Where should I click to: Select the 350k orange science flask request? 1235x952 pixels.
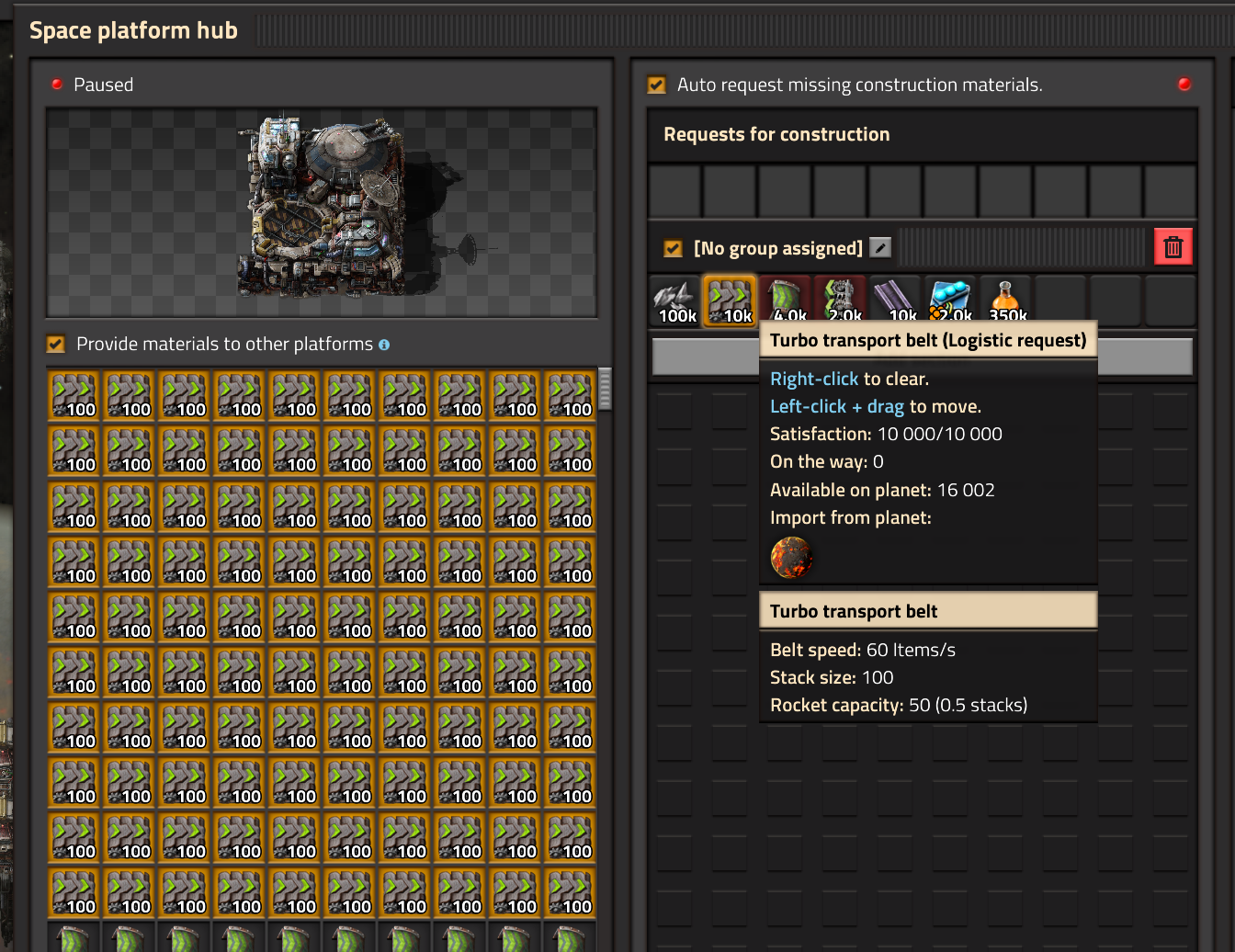pyautogui.click(x=1006, y=298)
